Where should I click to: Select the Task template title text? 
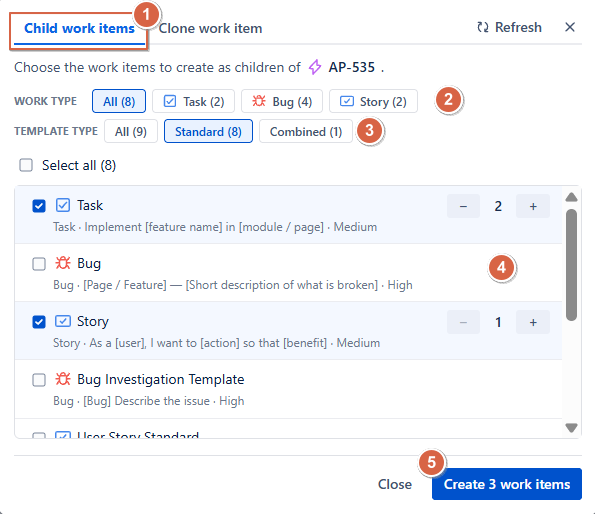(x=90, y=205)
